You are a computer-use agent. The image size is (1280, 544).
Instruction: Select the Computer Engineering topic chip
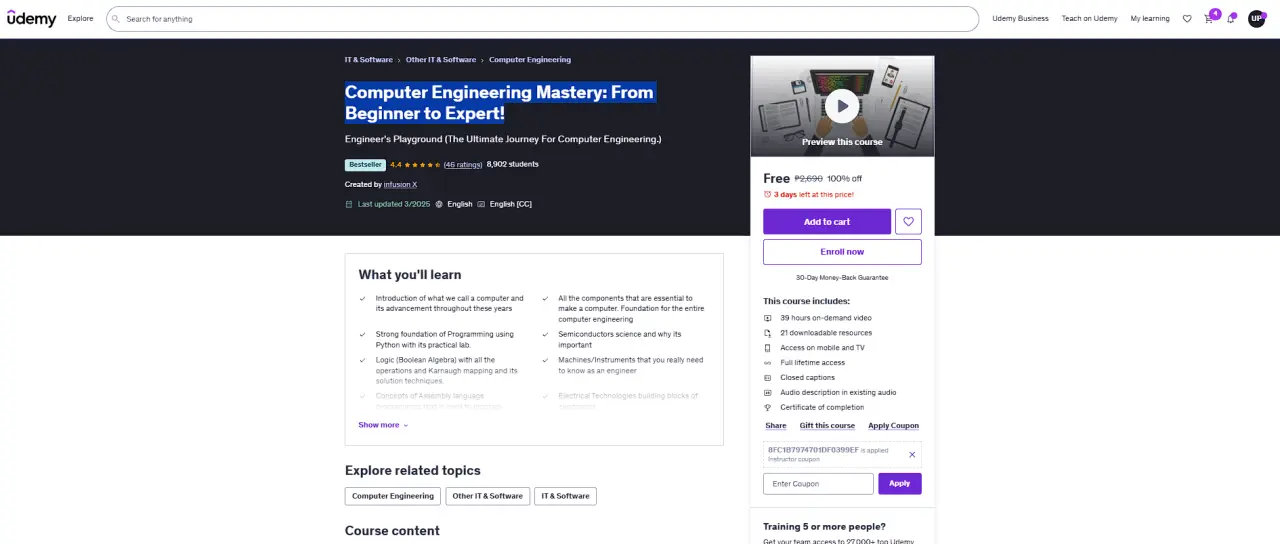(393, 496)
